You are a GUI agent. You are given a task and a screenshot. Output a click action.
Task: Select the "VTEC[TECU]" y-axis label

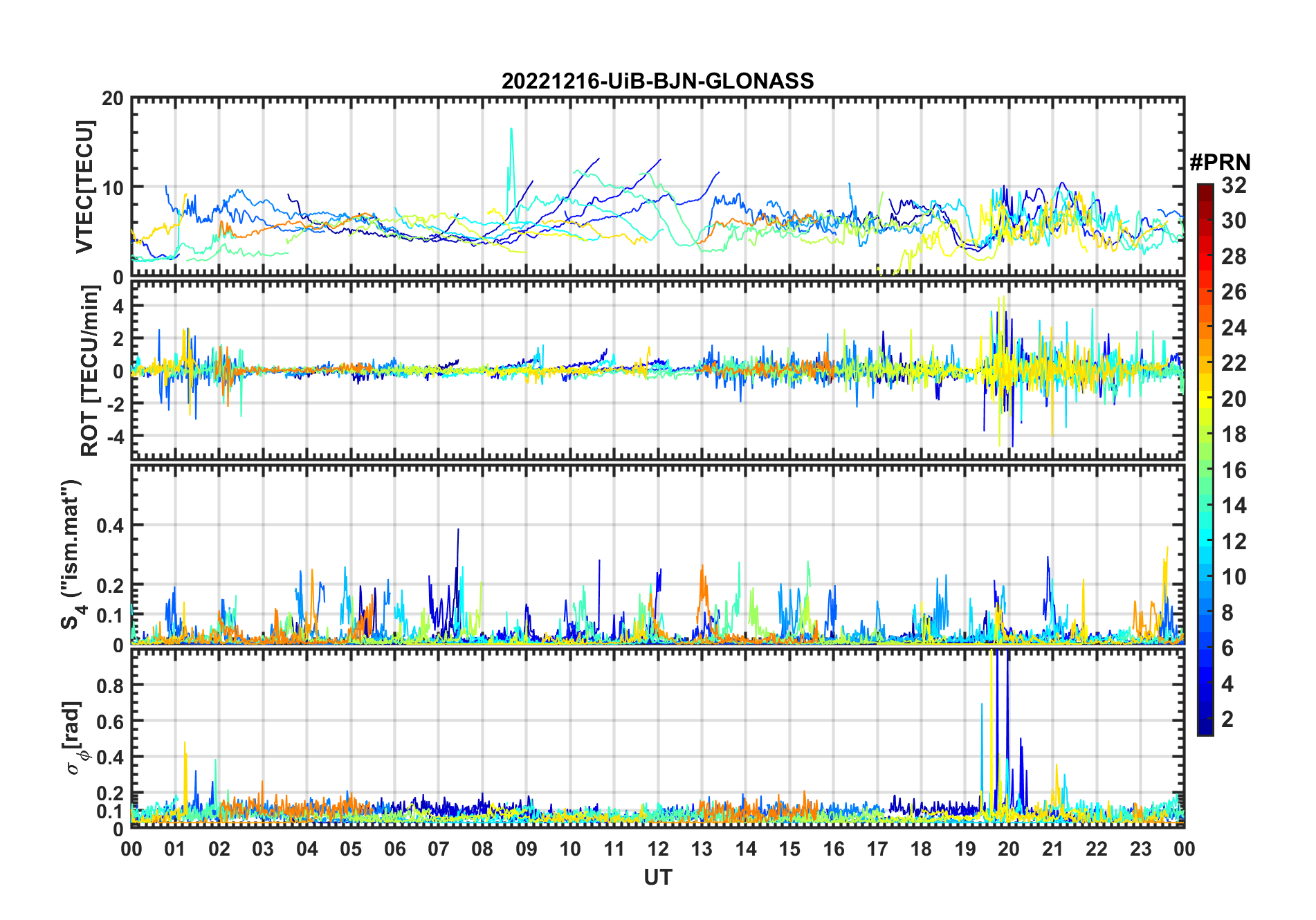84,187
